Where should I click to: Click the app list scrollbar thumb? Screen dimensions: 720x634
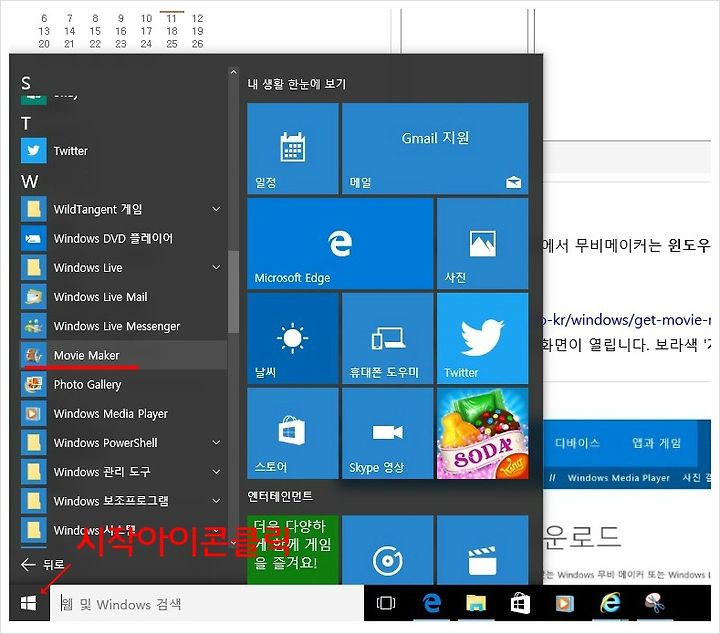(x=233, y=292)
